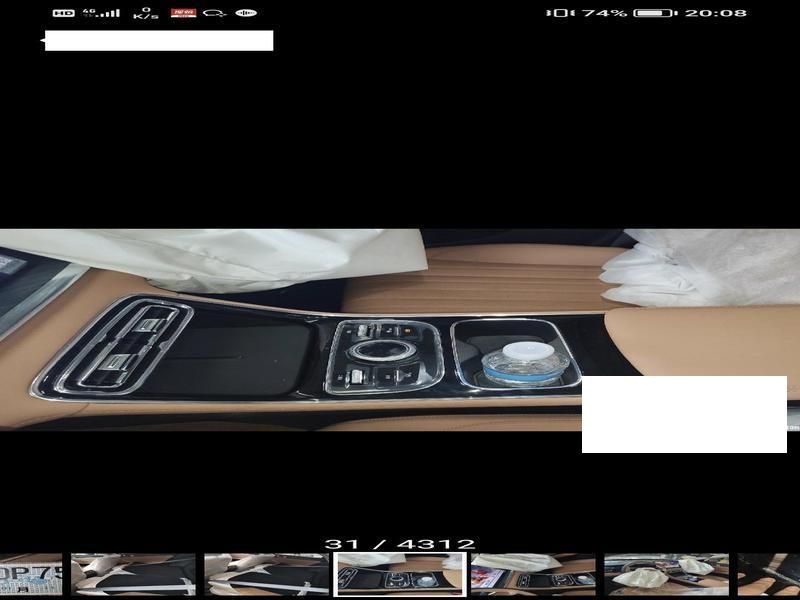Select the thumbnail right after the highlighted one

click(533, 575)
